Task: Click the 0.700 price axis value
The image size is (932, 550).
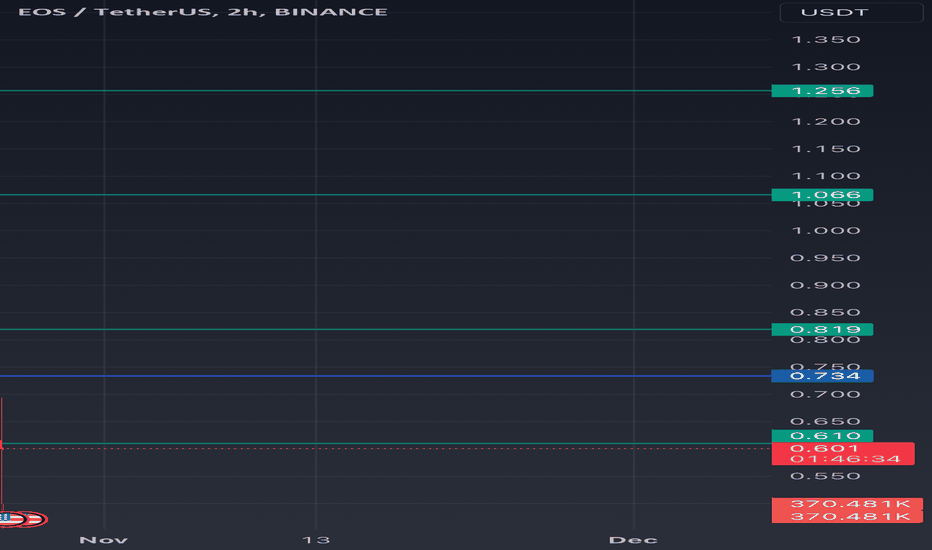Action: 826,395
